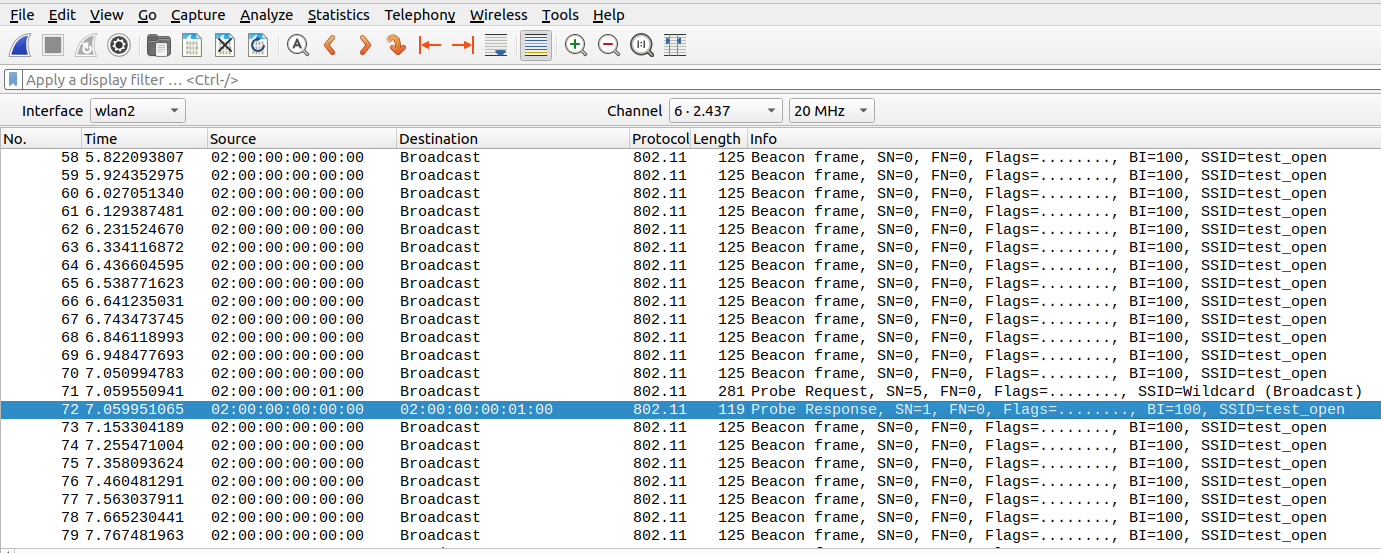Sort packets by the Source column header
The image size is (1381, 553).
point(301,139)
